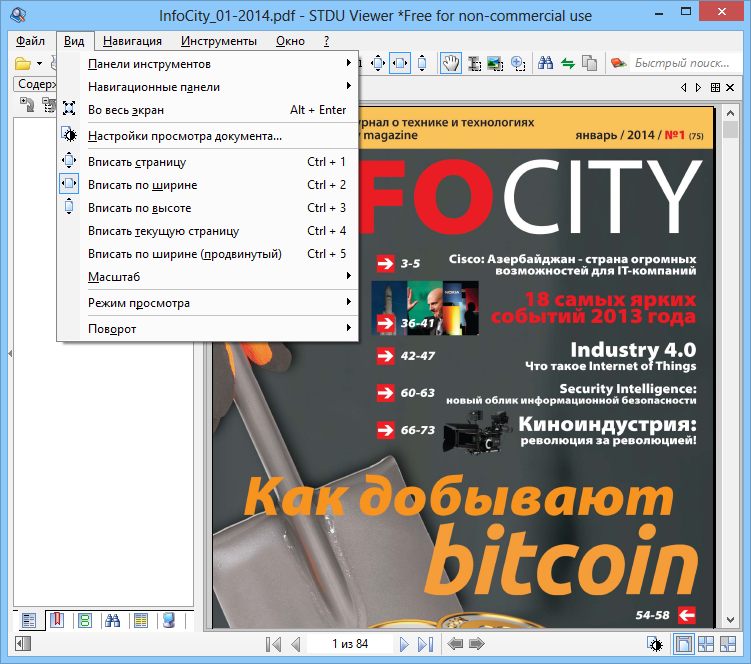Choose Вписать по ширине (продвинутый)
This screenshot has height=664, width=751.
[x=207, y=254]
